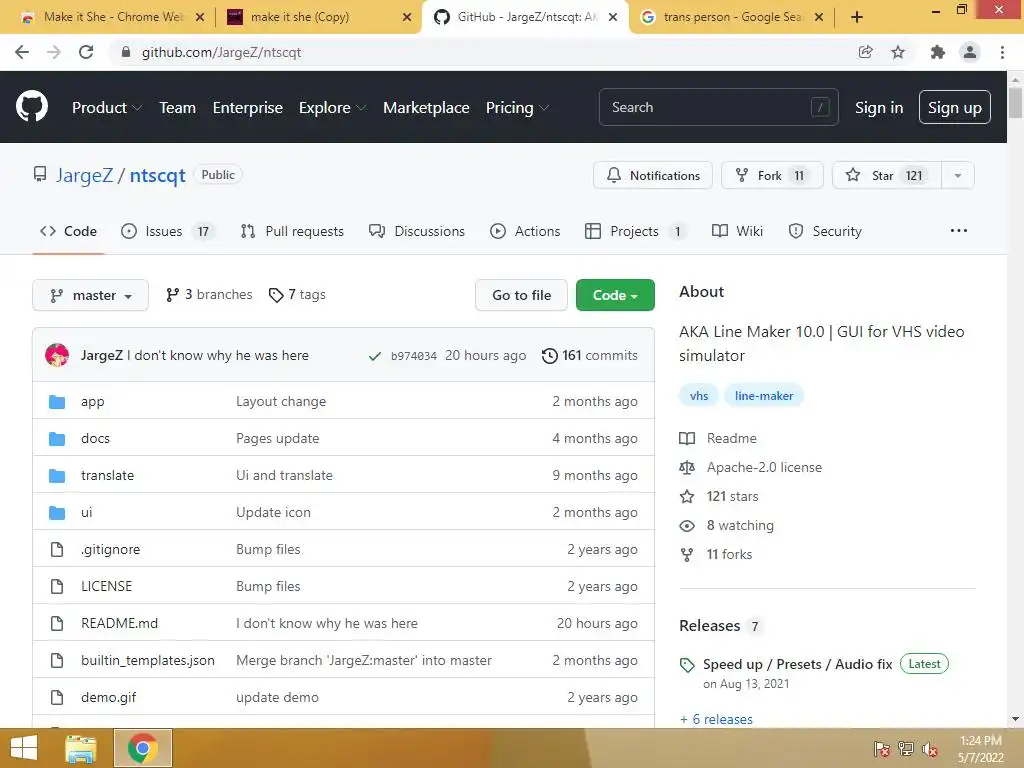Open the '+ 6 releases' link
Viewport: 1024px width, 768px height.
pos(716,719)
